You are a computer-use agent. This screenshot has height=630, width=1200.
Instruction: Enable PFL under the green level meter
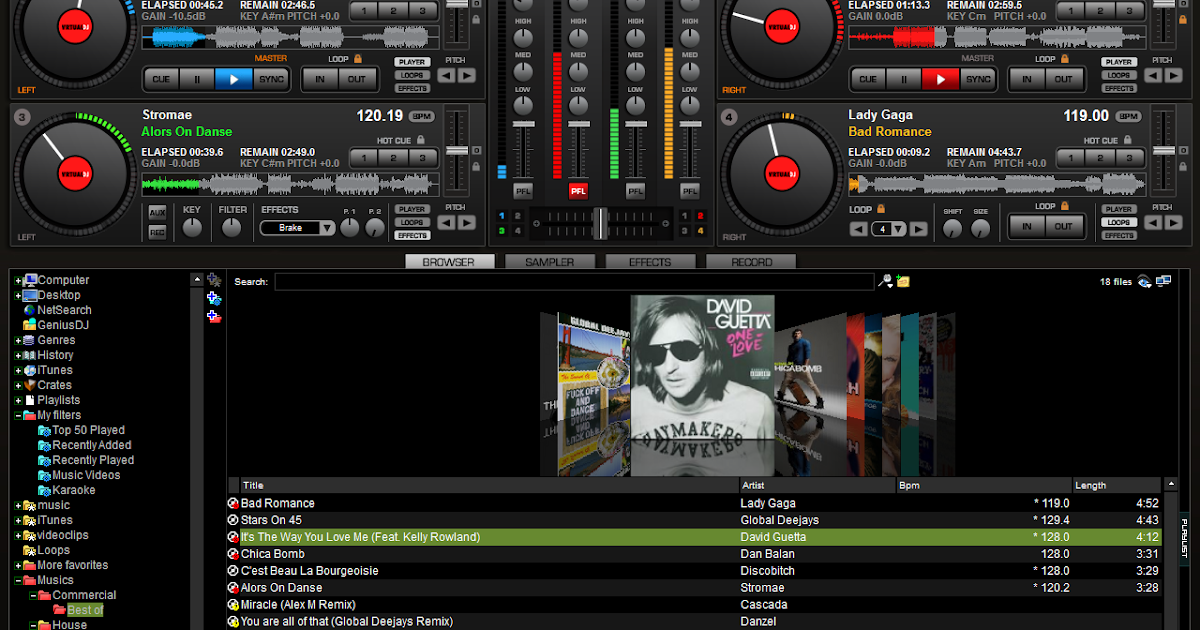tap(635, 190)
